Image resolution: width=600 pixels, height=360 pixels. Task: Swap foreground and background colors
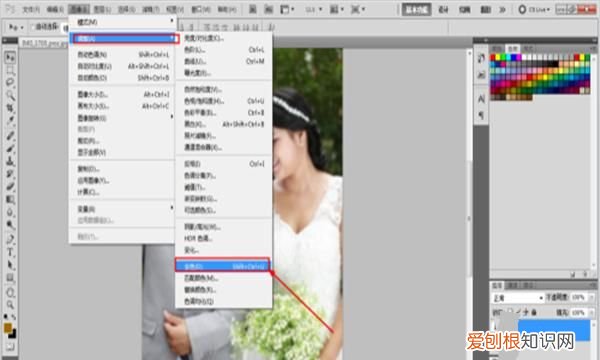pyautogui.click(x=14, y=318)
